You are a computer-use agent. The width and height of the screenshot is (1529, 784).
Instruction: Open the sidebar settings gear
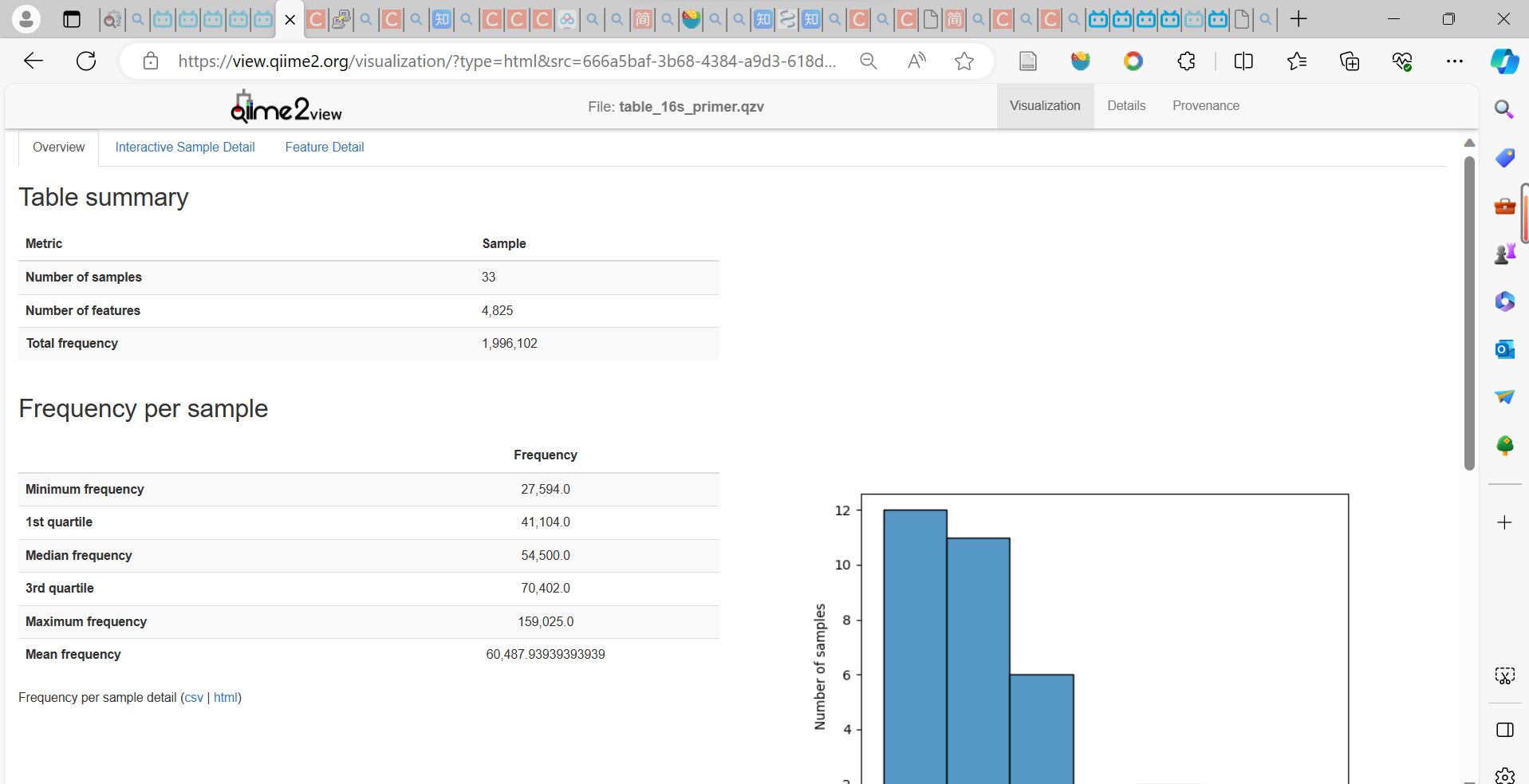1504,774
